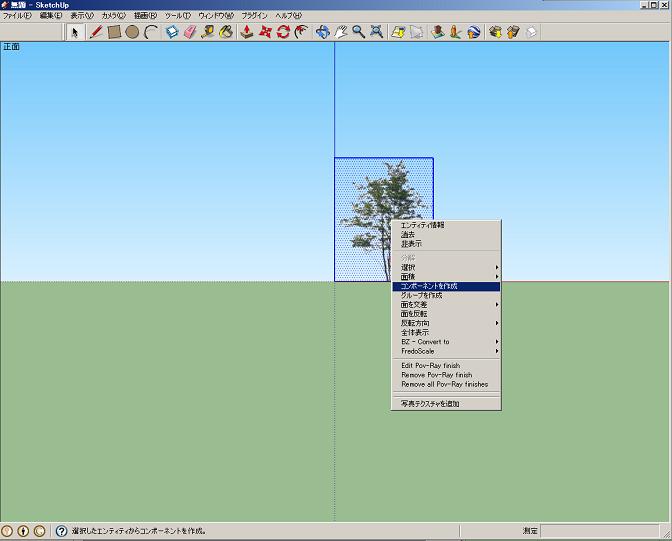Select the Arc tool
The width and height of the screenshot is (672, 541).
pos(151,32)
